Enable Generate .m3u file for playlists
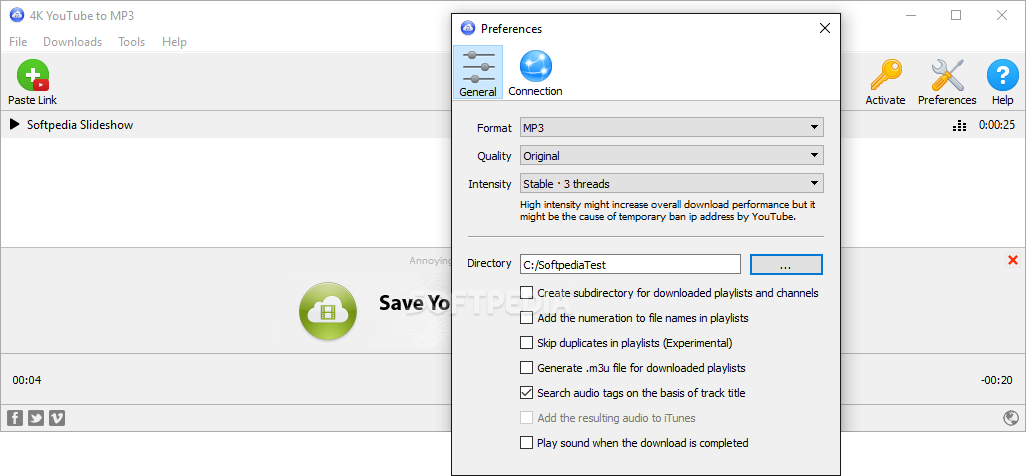Image resolution: width=1026 pixels, height=476 pixels. point(526,367)
